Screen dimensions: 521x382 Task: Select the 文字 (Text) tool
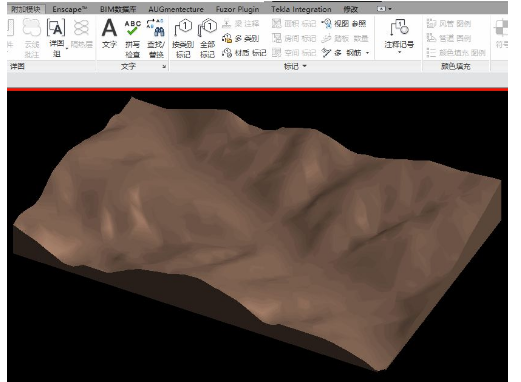point(109,33)
